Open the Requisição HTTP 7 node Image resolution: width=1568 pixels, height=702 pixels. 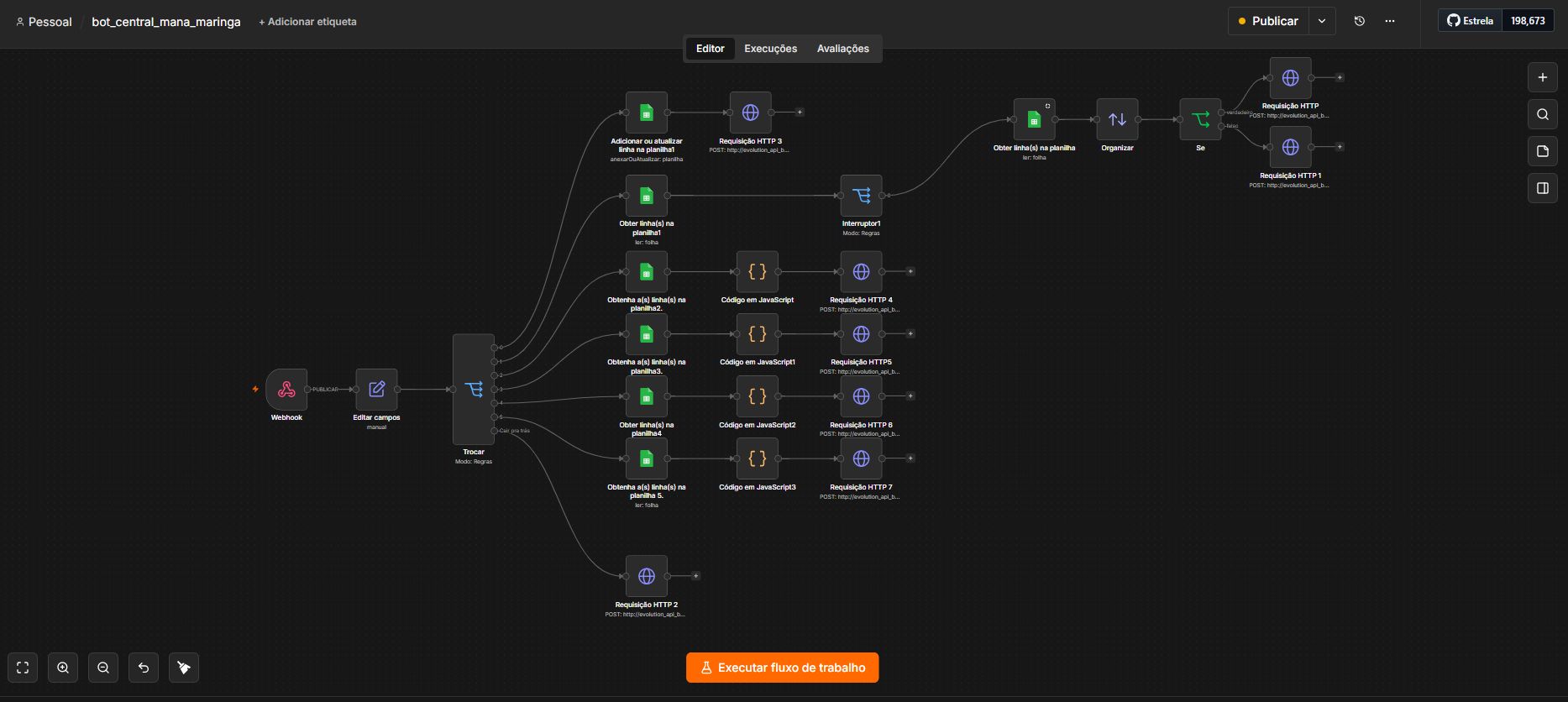click(861, 458)
